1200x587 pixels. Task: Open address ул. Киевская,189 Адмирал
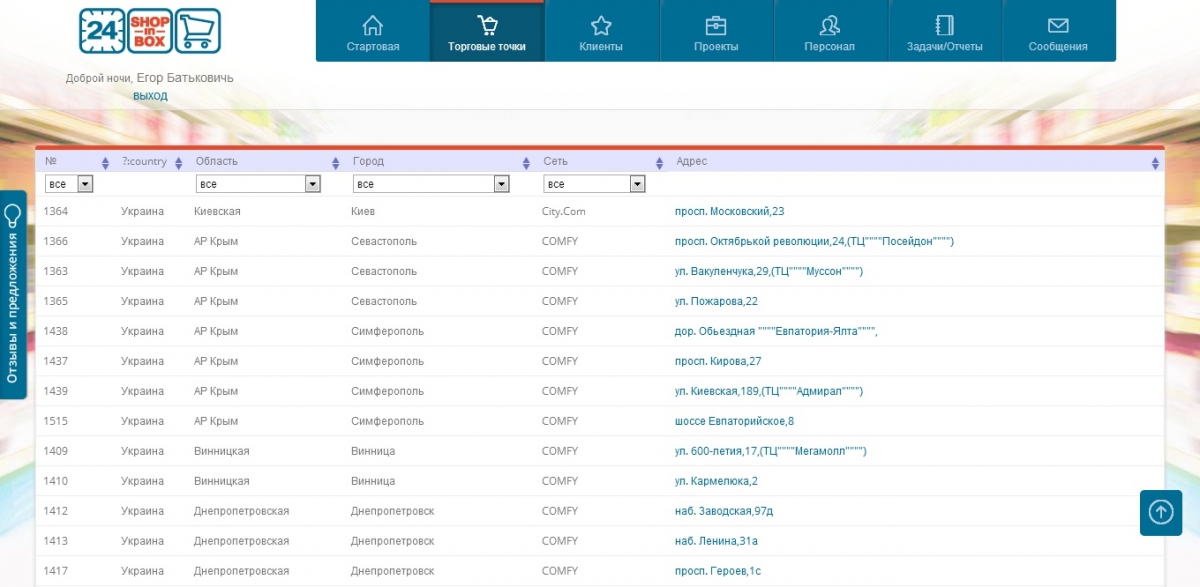point(769,392)
